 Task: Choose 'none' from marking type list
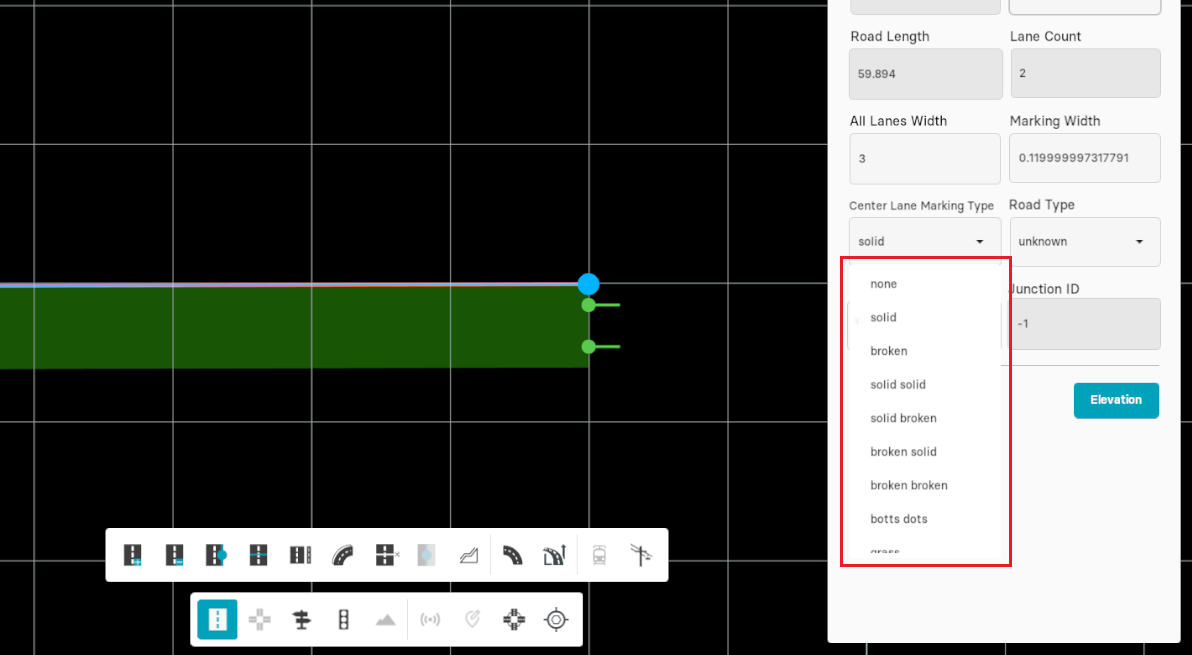(884, 284)
